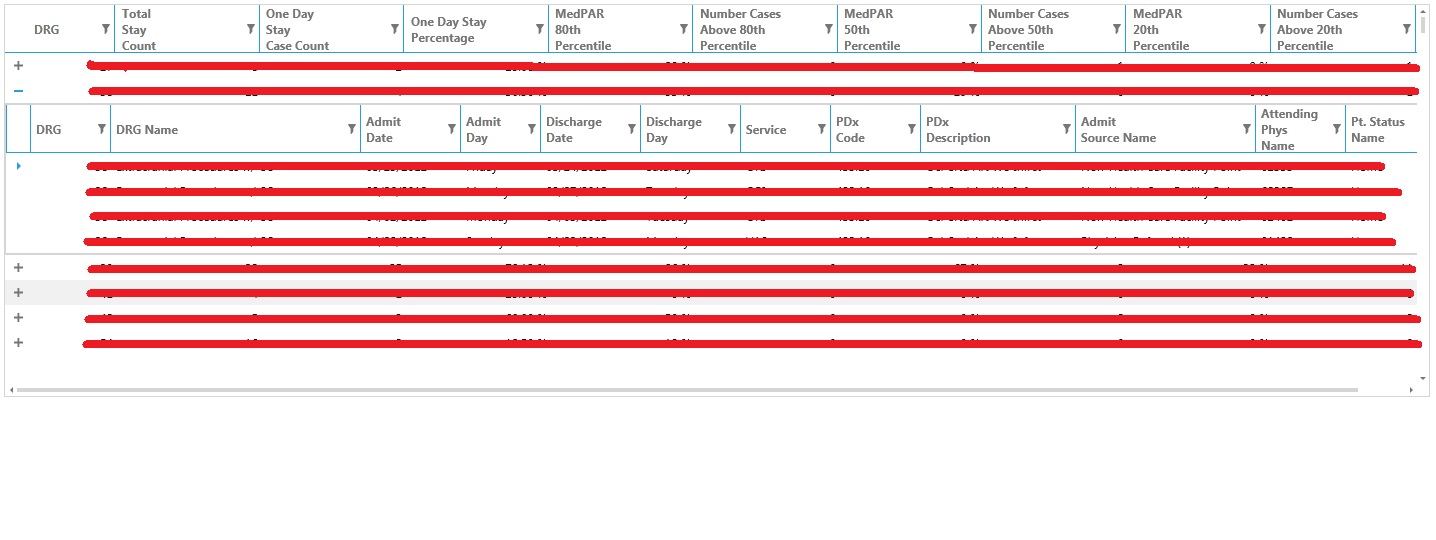Expand the highlighted gray row plus sign
This screenshot has width=1436, height=540.
(18, 293)
